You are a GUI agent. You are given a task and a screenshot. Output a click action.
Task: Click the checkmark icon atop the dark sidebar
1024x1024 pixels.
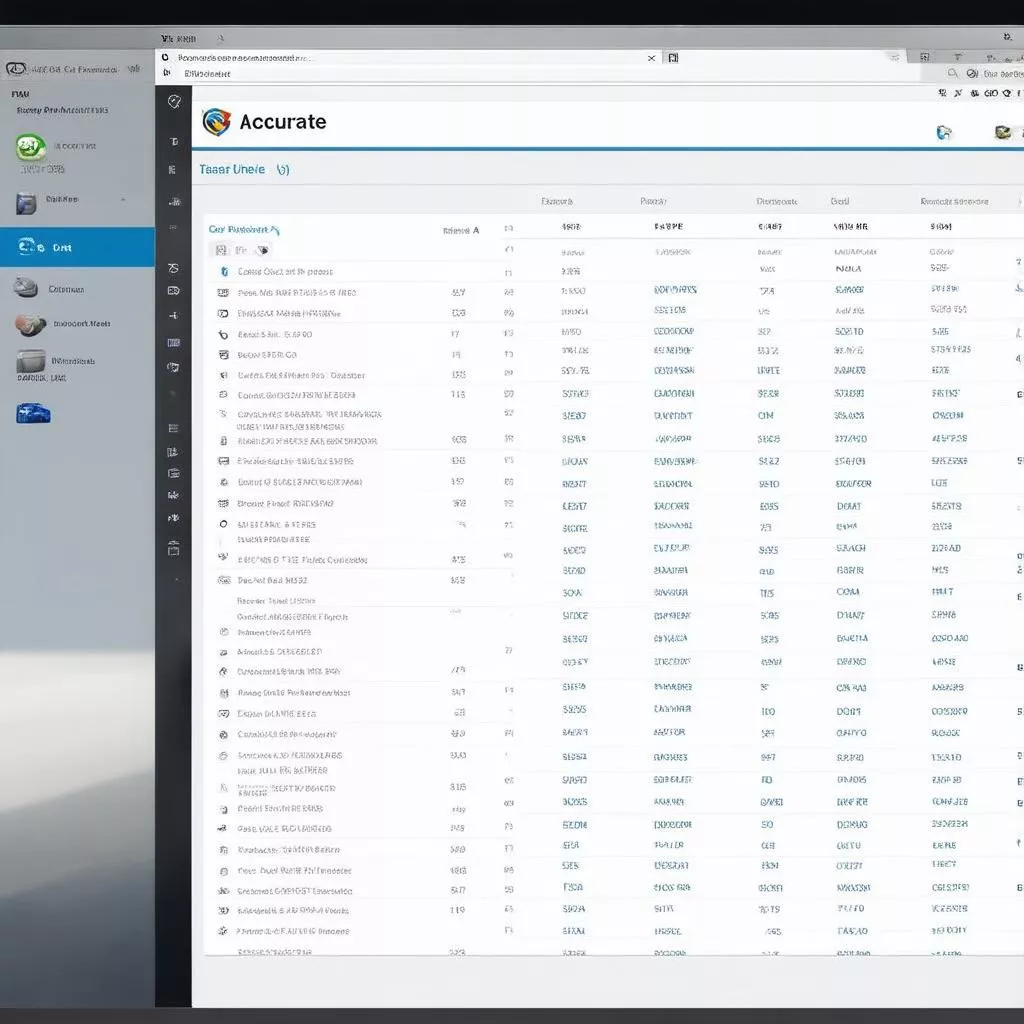click(x=174, y=101)
